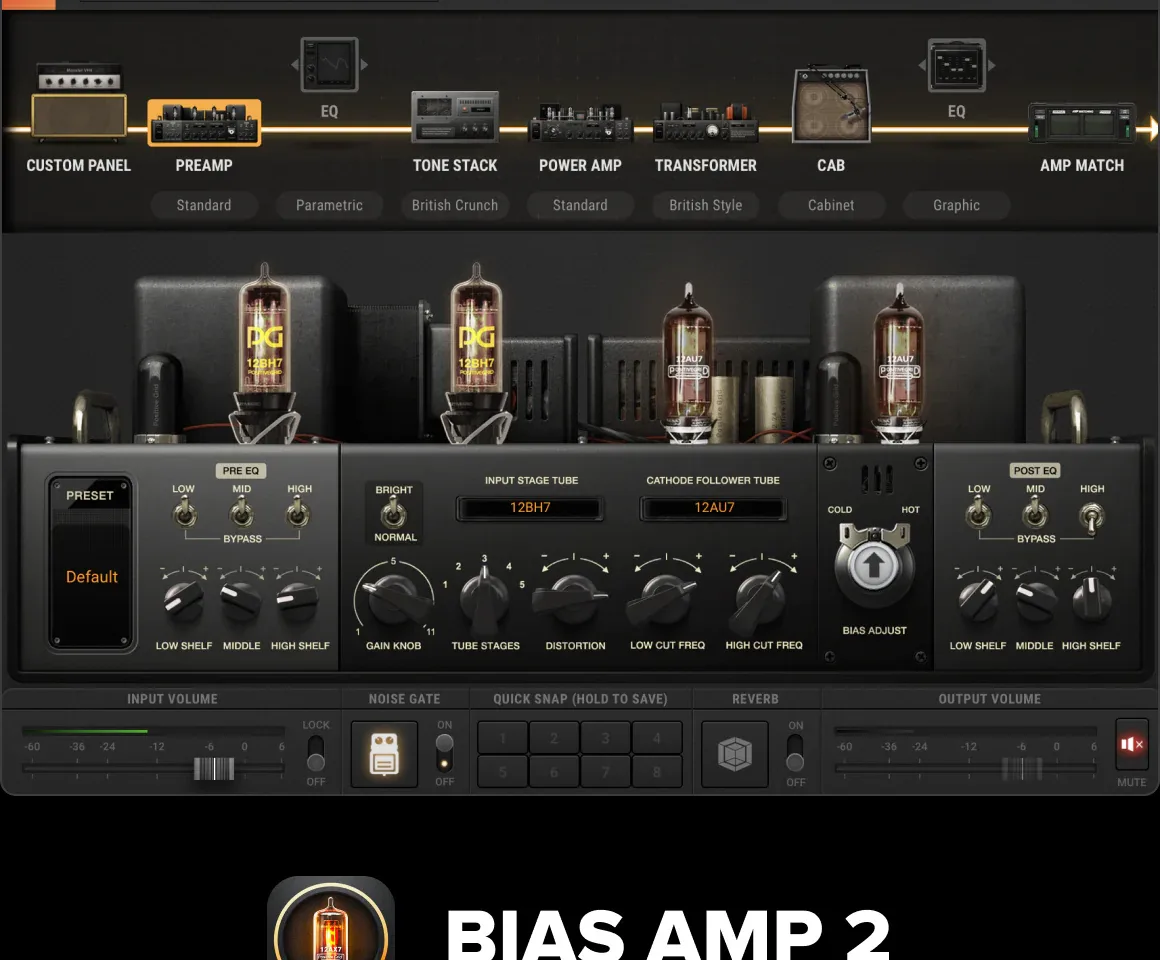Click the Pre EQ Middle knob
This screenshot has width=1160, height=960.
tap(240, 601)
